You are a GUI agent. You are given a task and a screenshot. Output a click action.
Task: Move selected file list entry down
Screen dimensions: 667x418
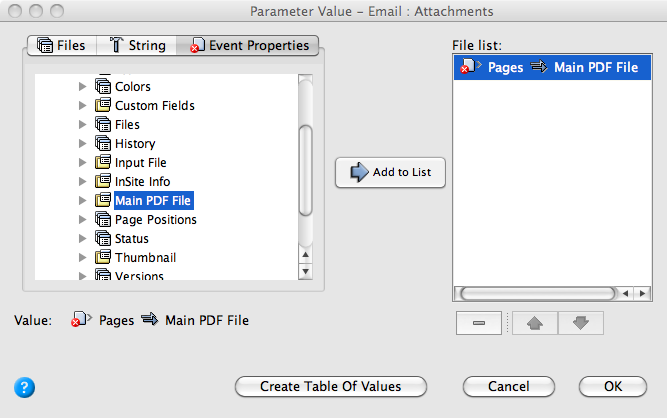coord(581,323)
